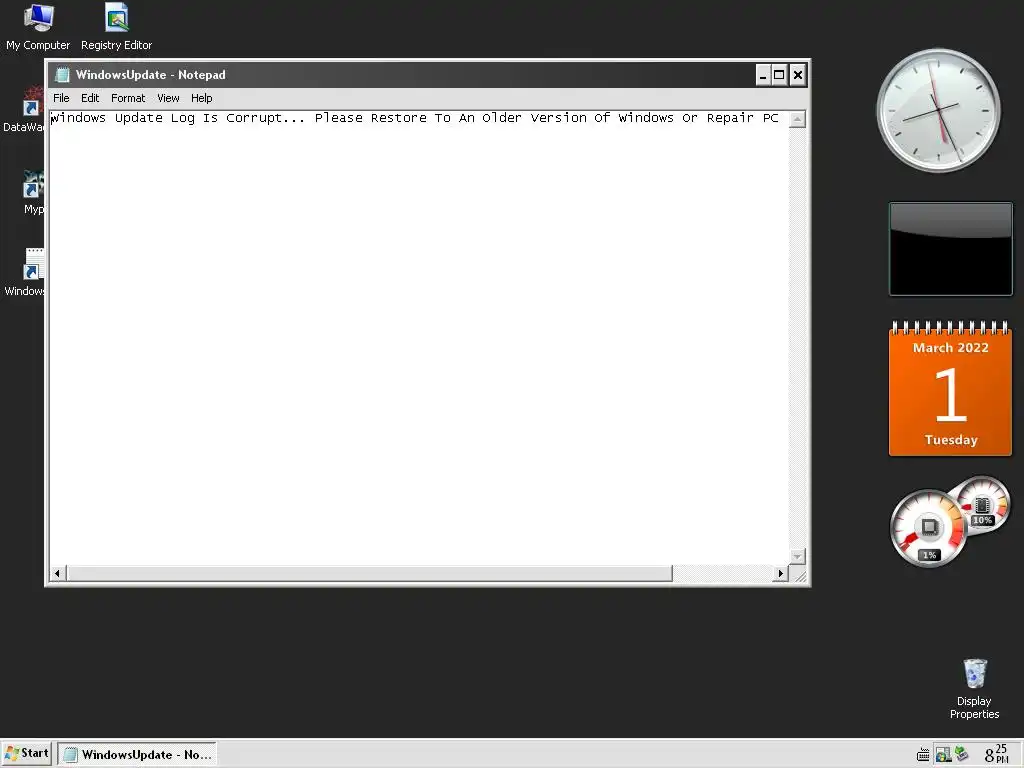1024x768 pixels.
Task: Click the tray icon left of the clock
Action: (961, 754)
